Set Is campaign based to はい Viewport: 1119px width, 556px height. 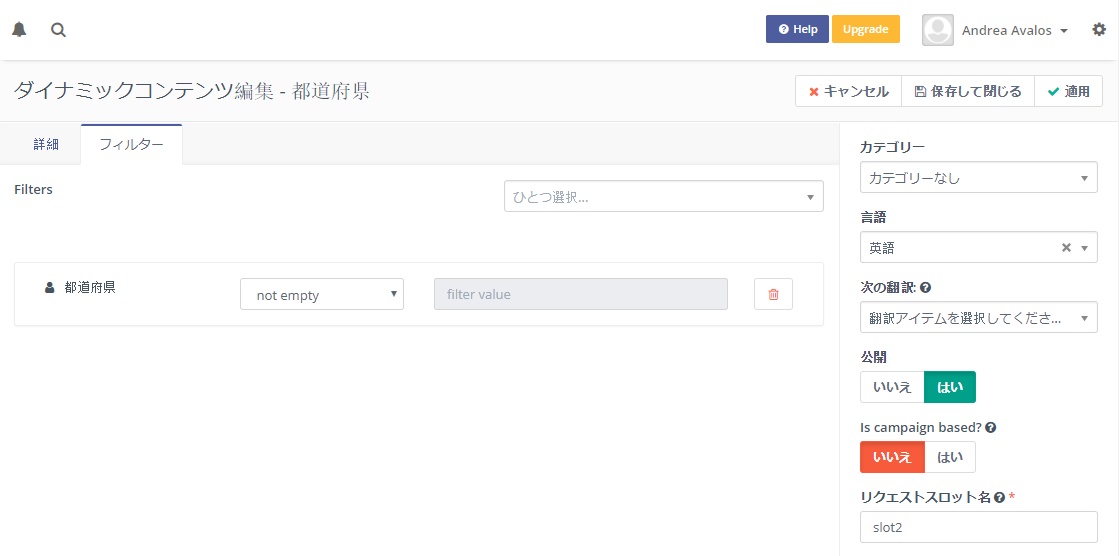pyautogui.click(x=950, y=457)
